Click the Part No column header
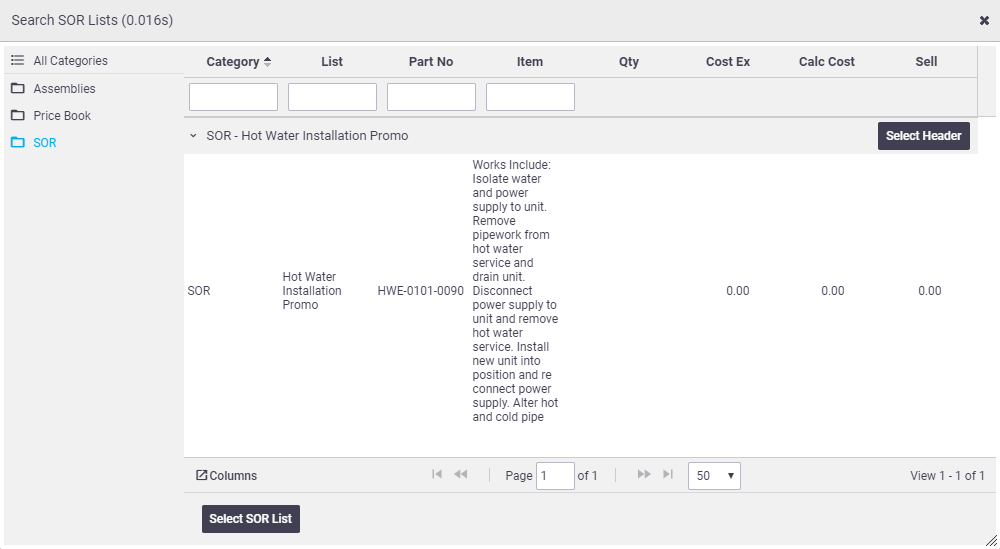The width and height of the screenshot is (1000, 549). coord(430,62)
